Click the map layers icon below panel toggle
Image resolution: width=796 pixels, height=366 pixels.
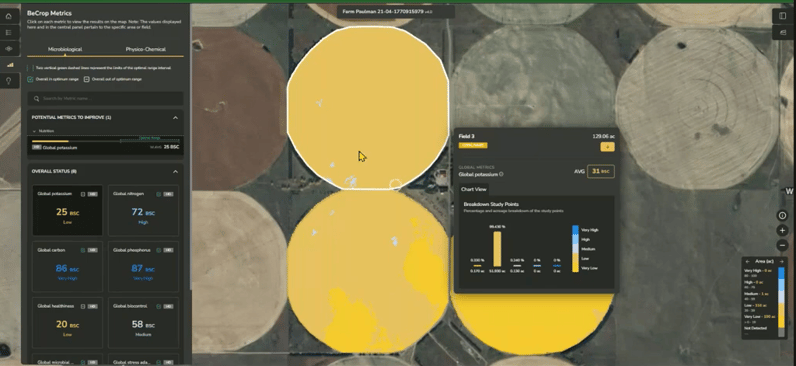pos(782,32)
